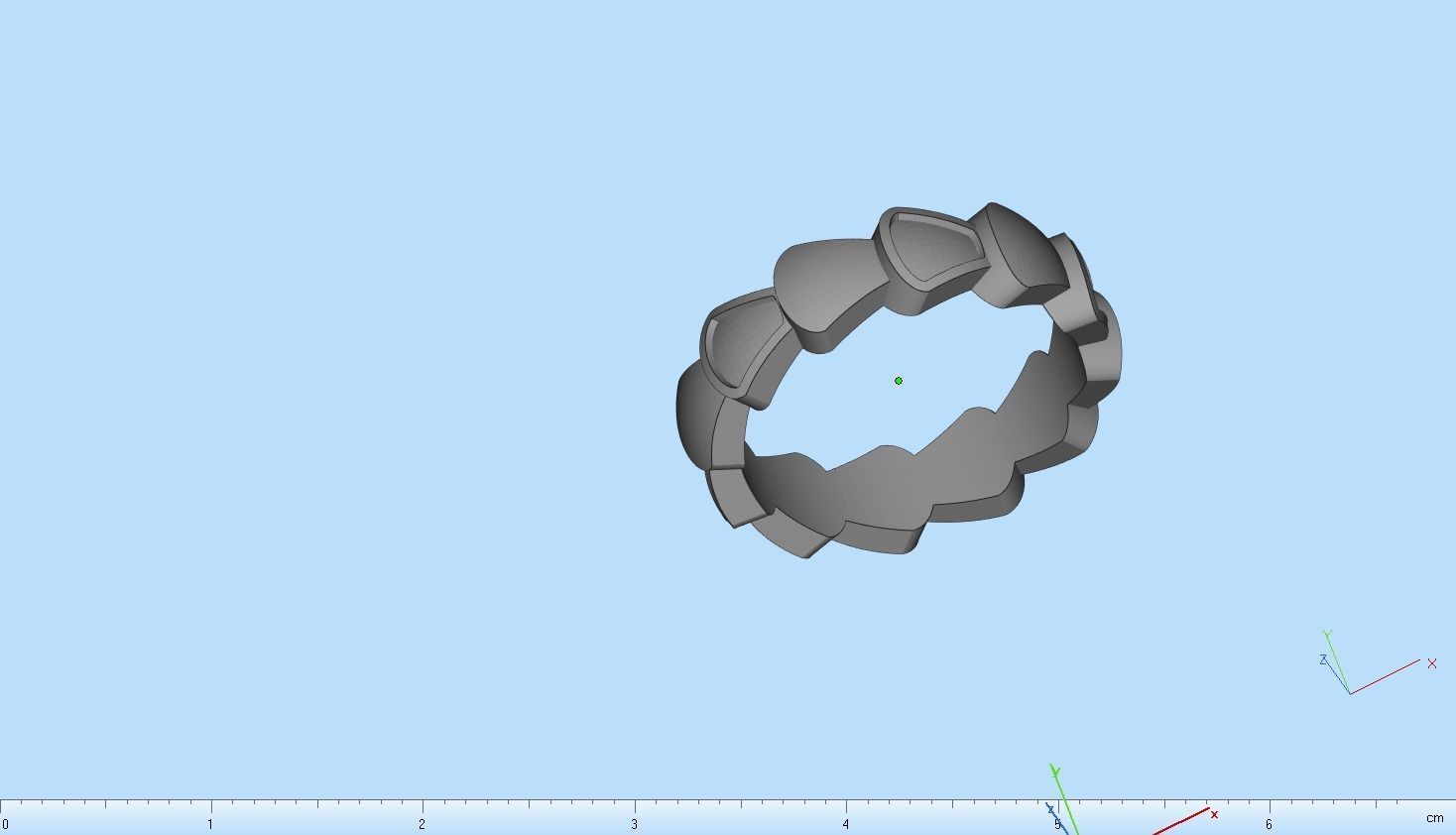This screenshot has width=1456, height=835.
Task: Click the green Y axis label above ruler
Action: click(1055, 772)
